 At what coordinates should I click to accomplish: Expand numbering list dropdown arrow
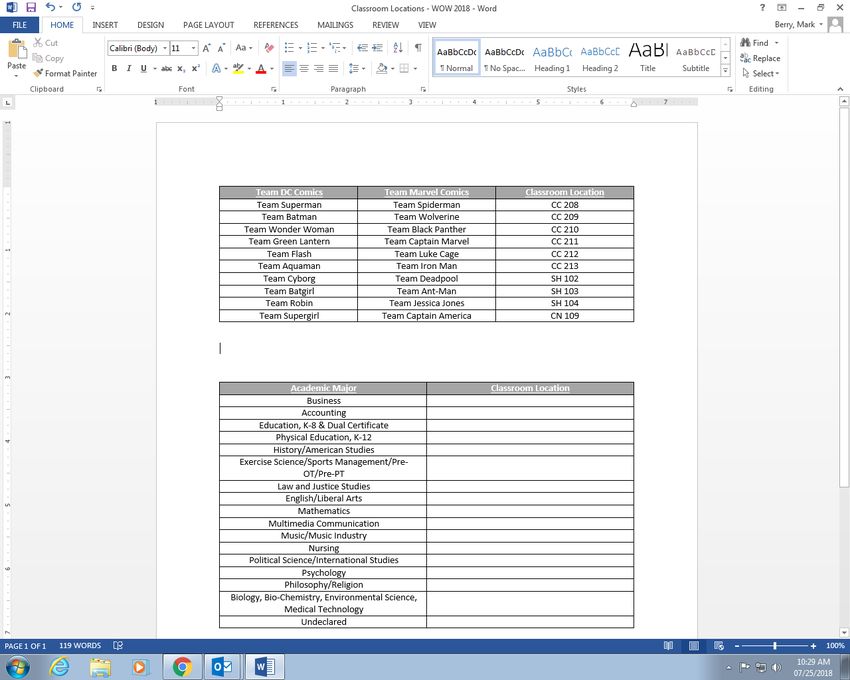click(323, 48)
